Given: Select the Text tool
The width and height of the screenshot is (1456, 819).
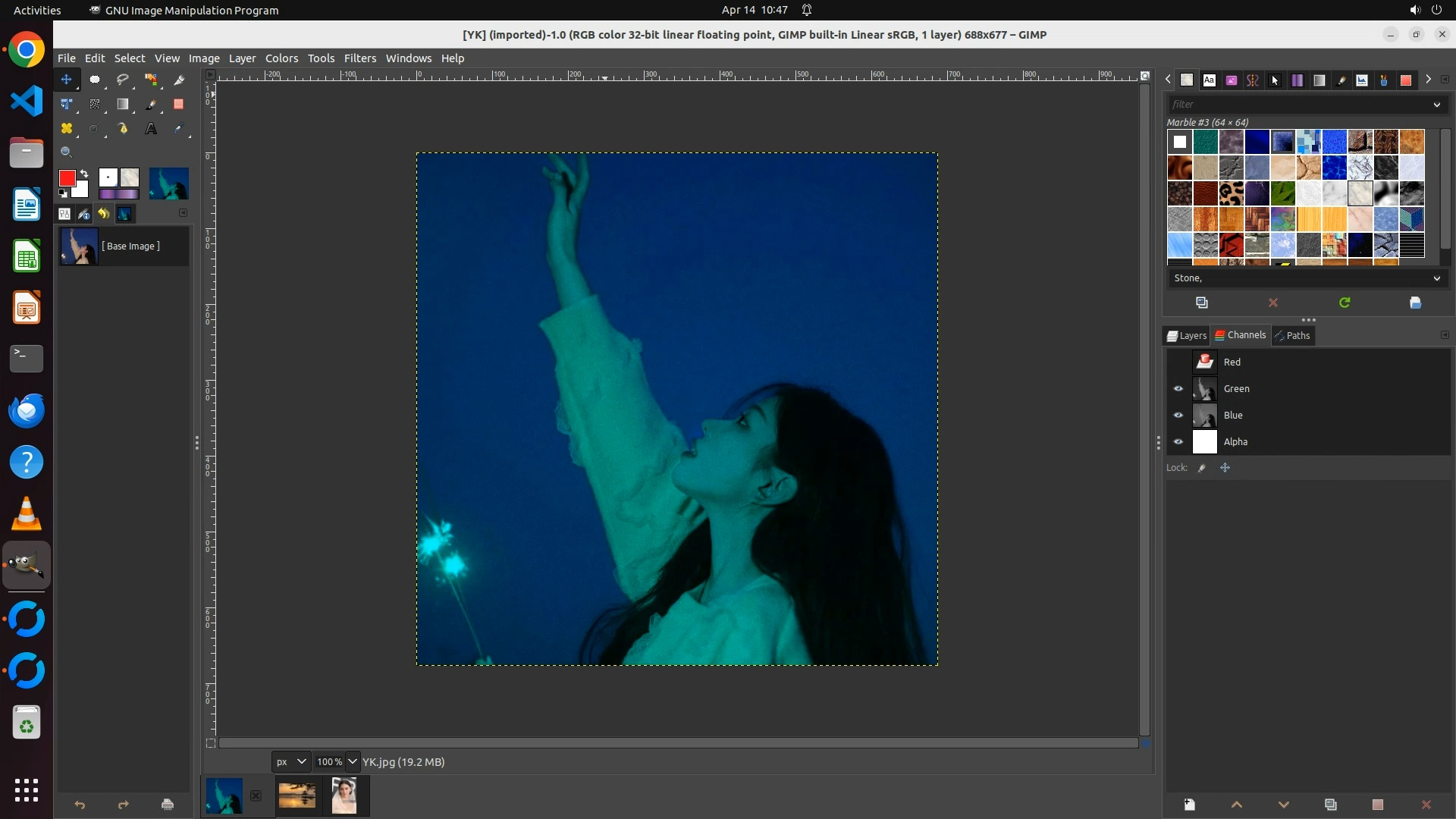Looking at the screenshot, I should [x=151, y=129].
